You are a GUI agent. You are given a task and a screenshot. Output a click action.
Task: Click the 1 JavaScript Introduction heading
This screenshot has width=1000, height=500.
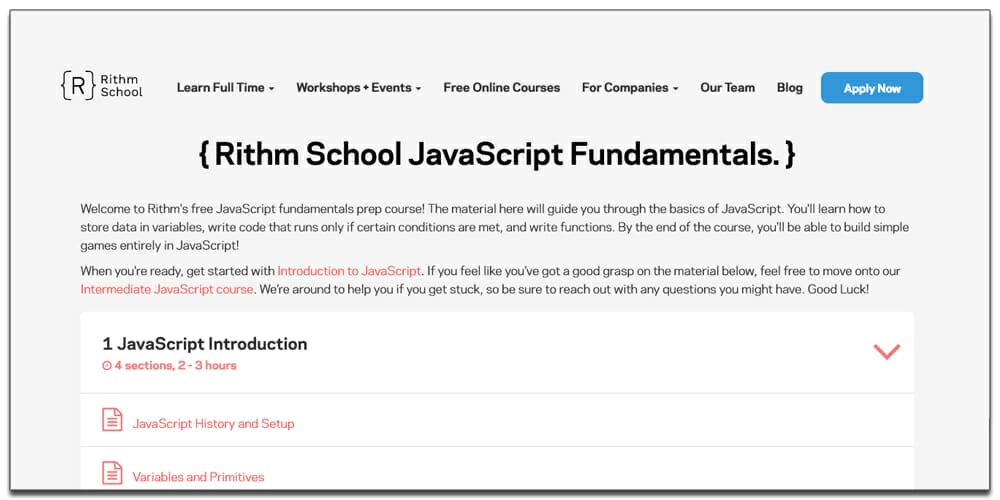(205, 344)
